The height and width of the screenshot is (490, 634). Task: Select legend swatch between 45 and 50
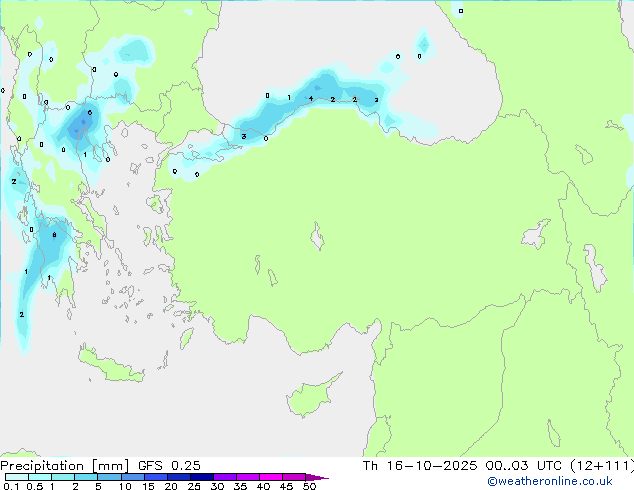294,477
